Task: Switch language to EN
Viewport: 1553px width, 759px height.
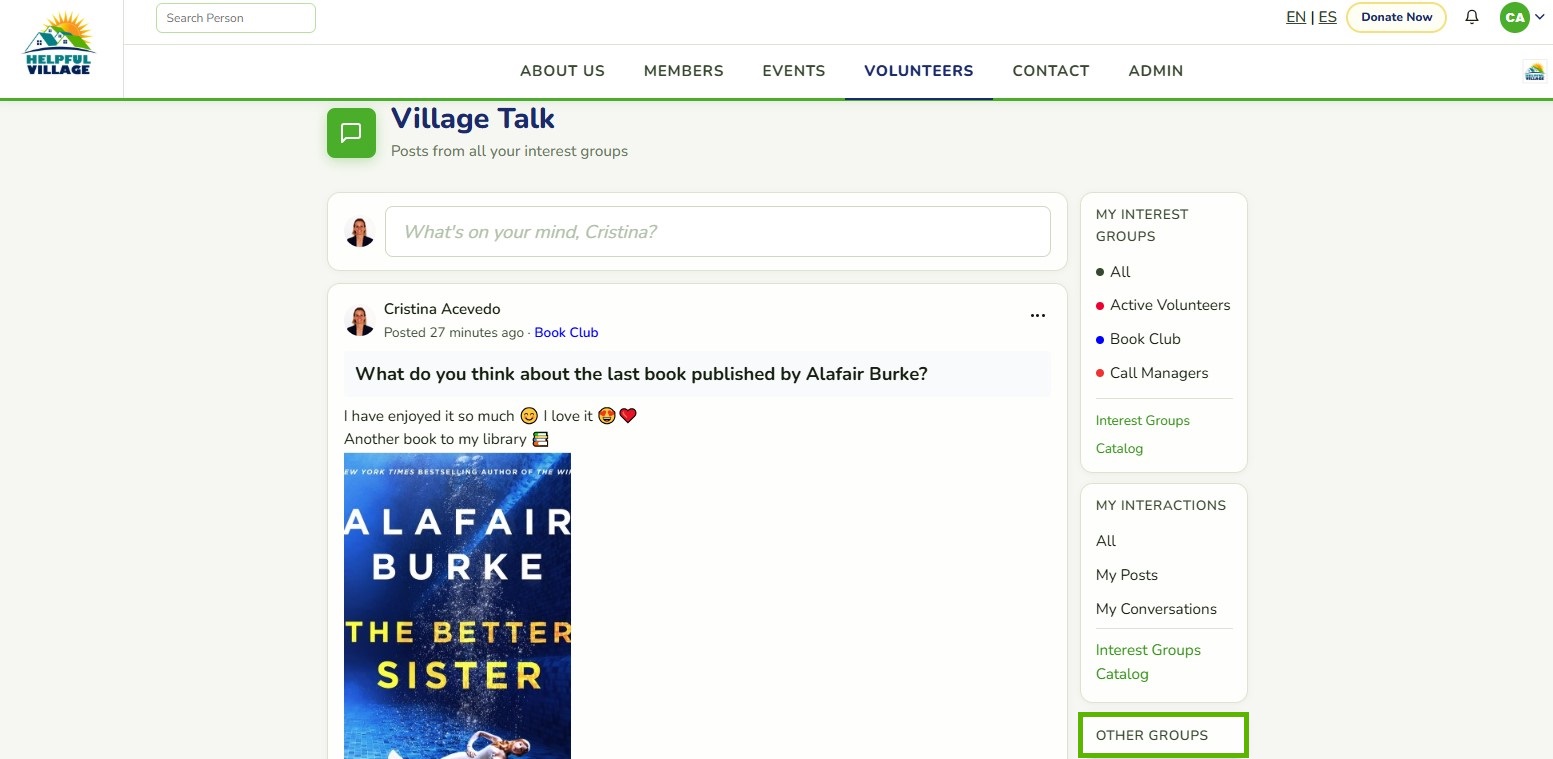Action: click(x=1296, y=17)
